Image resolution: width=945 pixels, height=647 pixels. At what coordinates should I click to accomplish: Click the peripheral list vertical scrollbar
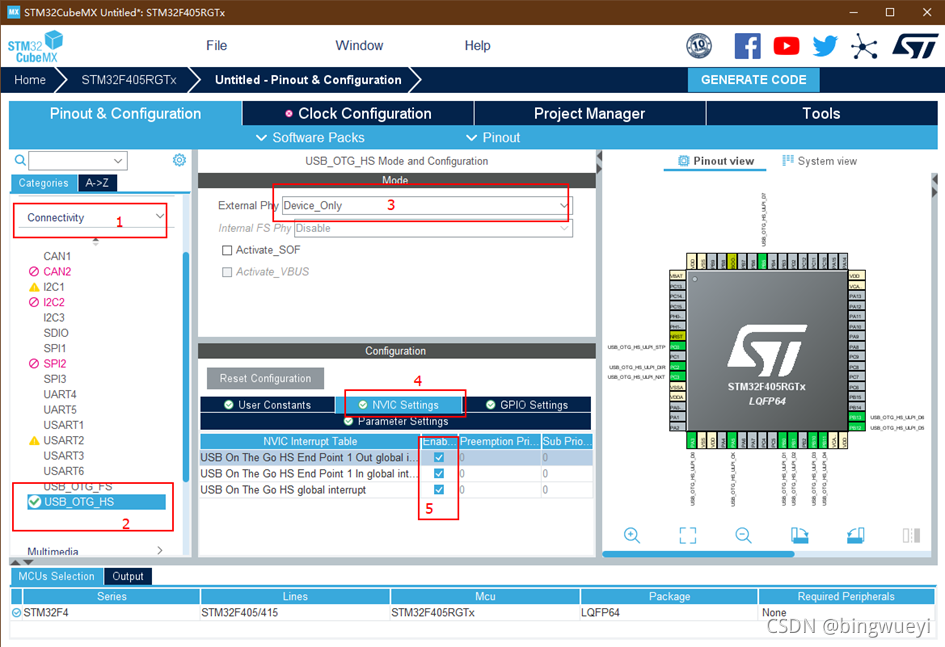(186, 366)
